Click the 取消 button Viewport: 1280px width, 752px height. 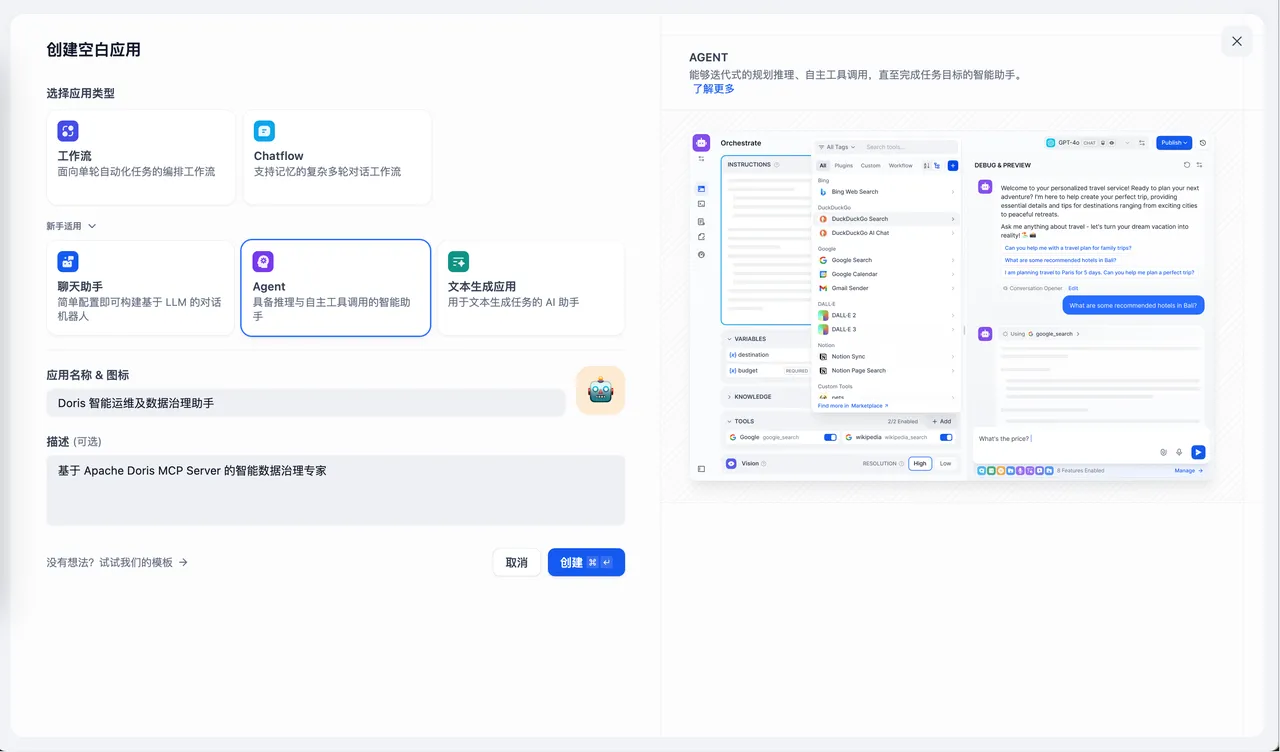coord(517,562)
